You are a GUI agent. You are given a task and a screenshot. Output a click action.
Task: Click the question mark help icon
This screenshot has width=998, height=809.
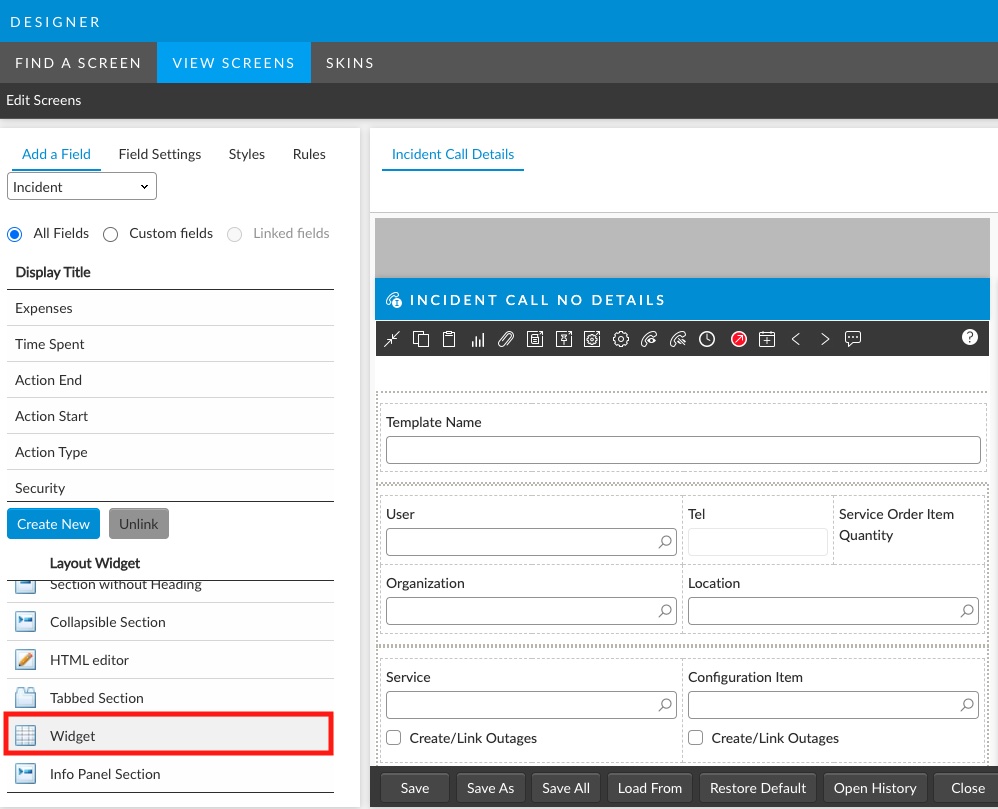coord(969,337)
